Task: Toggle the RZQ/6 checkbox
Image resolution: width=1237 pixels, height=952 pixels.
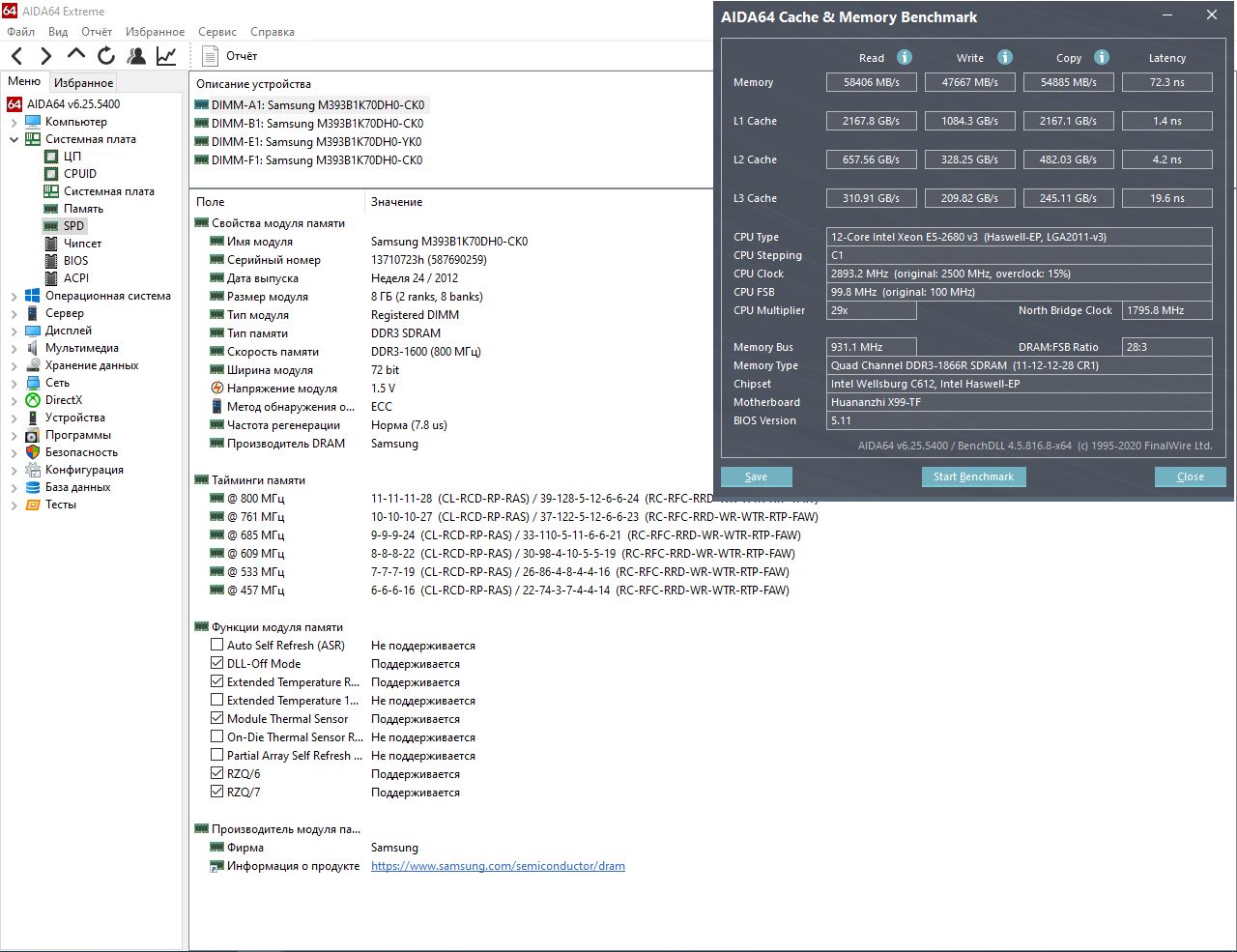Action: 217,773
